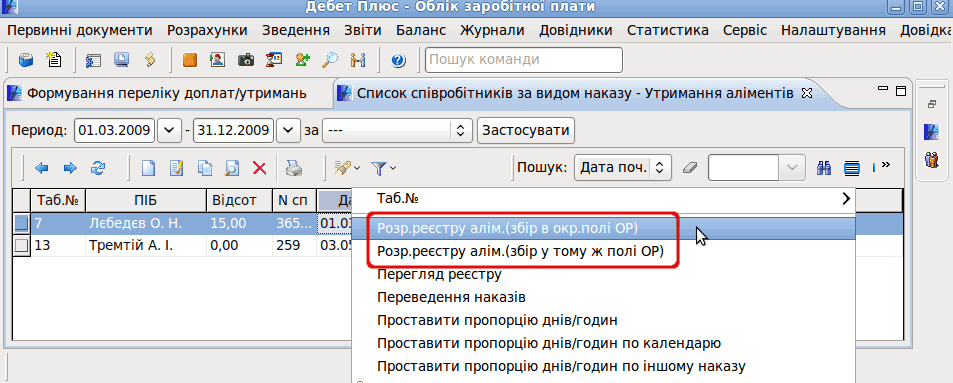Click the blue back arrow icon
This screenshot has width=953, height=383.
(x=42, y=168)
